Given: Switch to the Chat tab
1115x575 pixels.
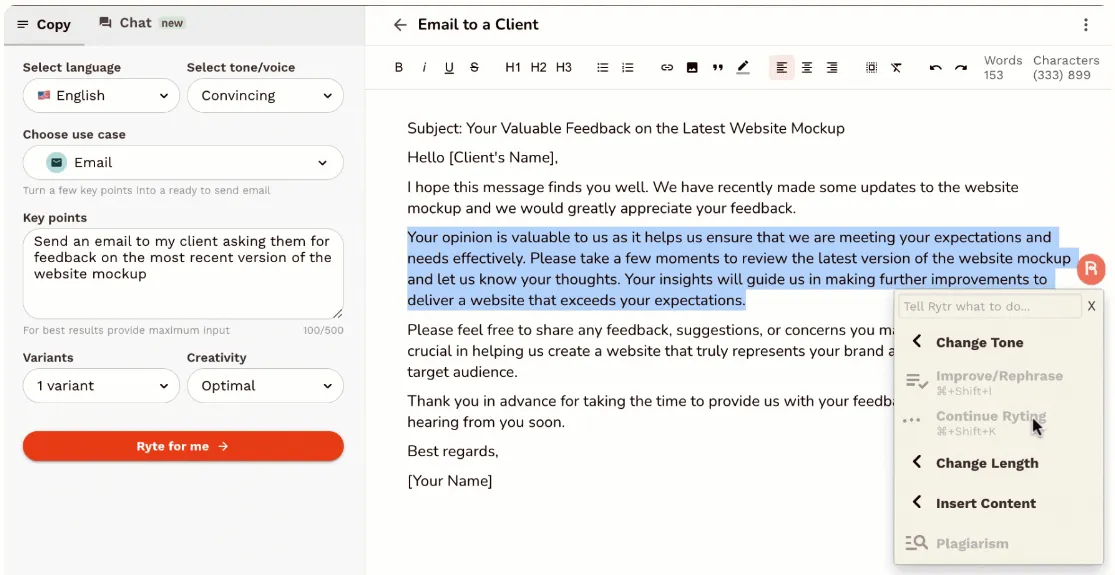Looking at the screenshot, I should click(x=141, y=23).
